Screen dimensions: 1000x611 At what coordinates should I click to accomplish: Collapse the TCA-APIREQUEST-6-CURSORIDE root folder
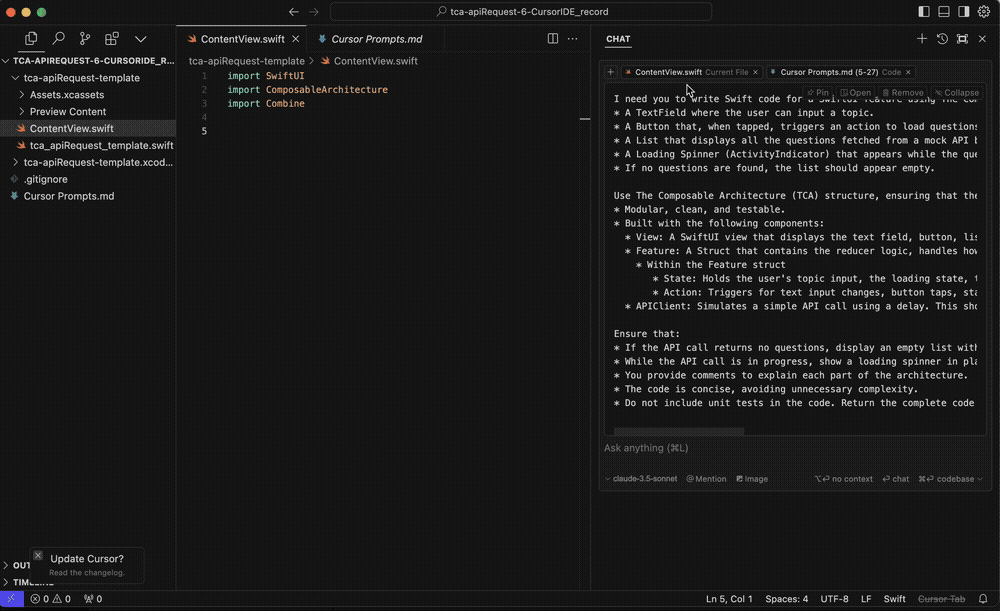[x=88, y=61]
